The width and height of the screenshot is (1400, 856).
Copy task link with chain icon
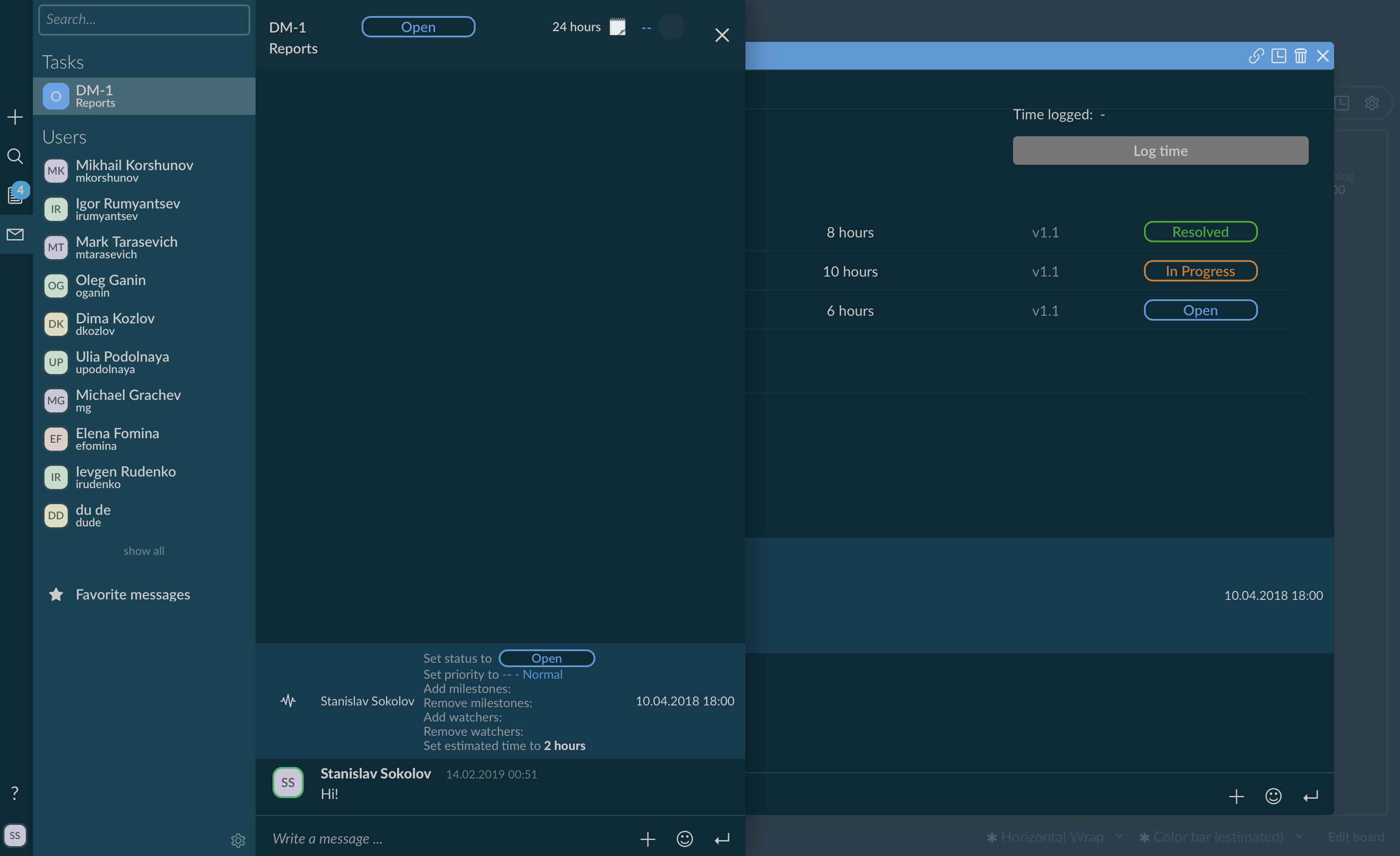(1256, 56)
